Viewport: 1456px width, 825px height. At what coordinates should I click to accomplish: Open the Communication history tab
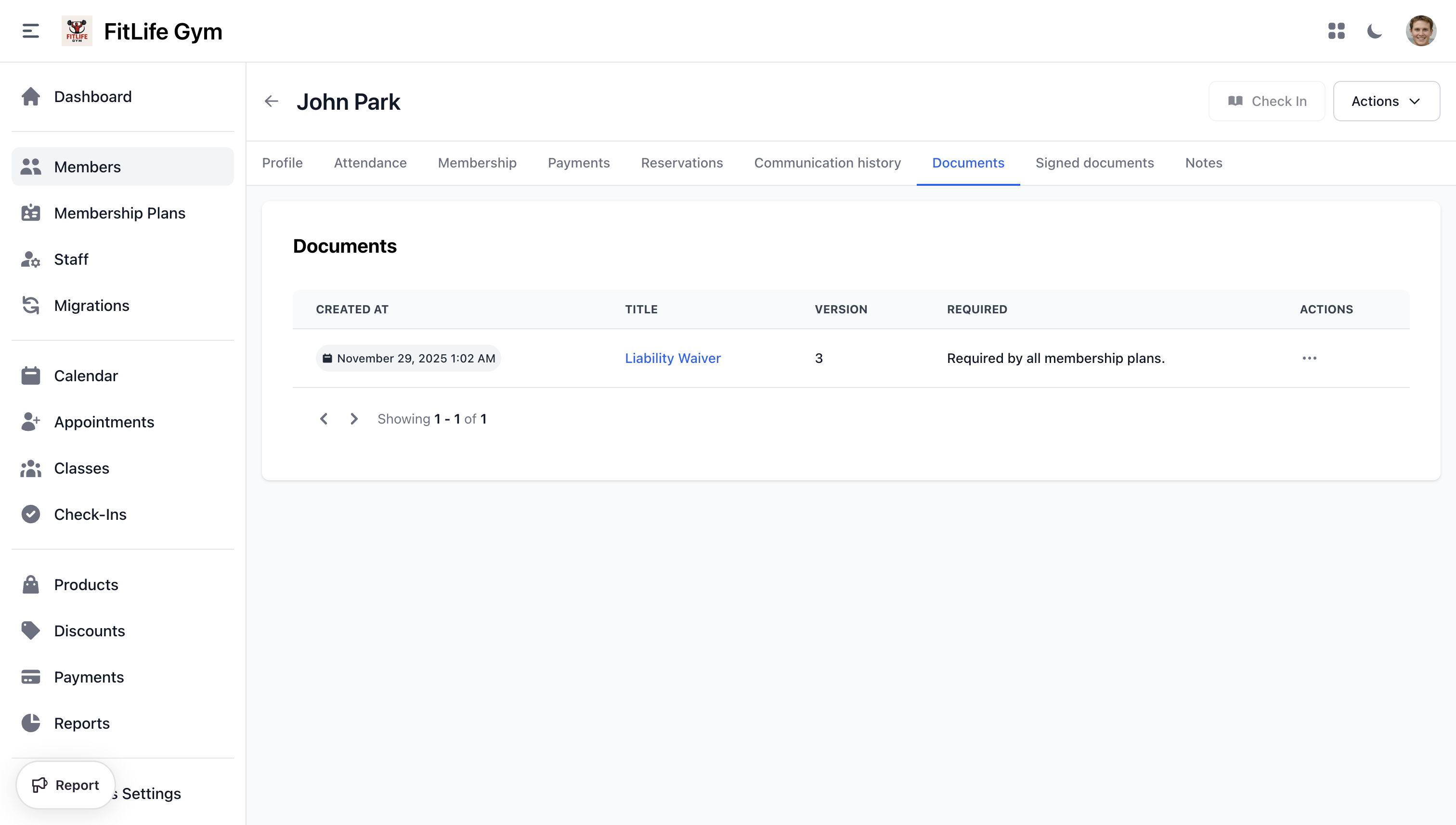click(828, 163)
